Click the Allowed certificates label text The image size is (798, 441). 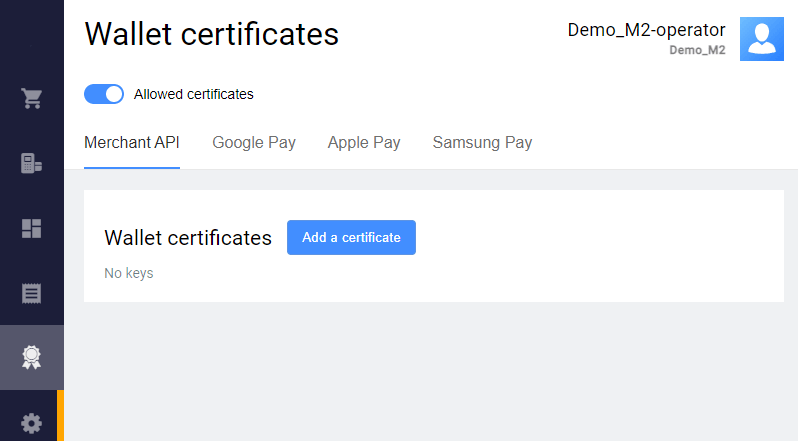[x=194, y=94]
